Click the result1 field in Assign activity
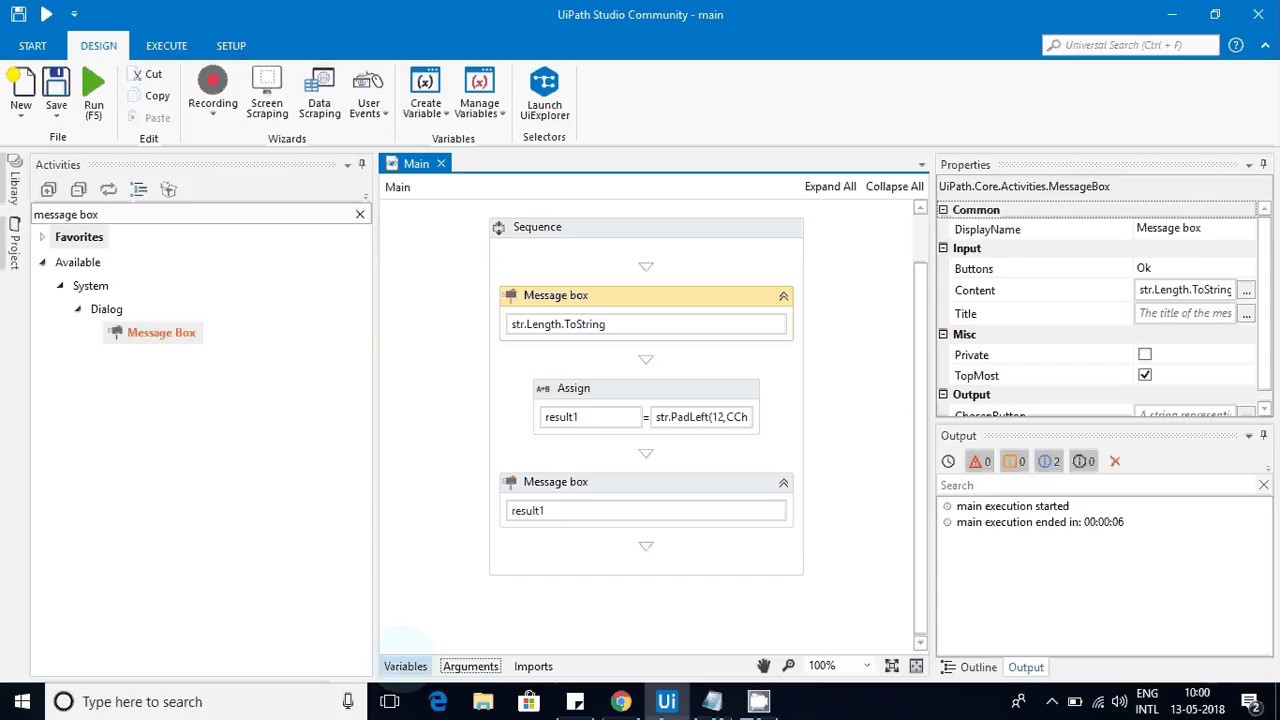 pos(590,417)
